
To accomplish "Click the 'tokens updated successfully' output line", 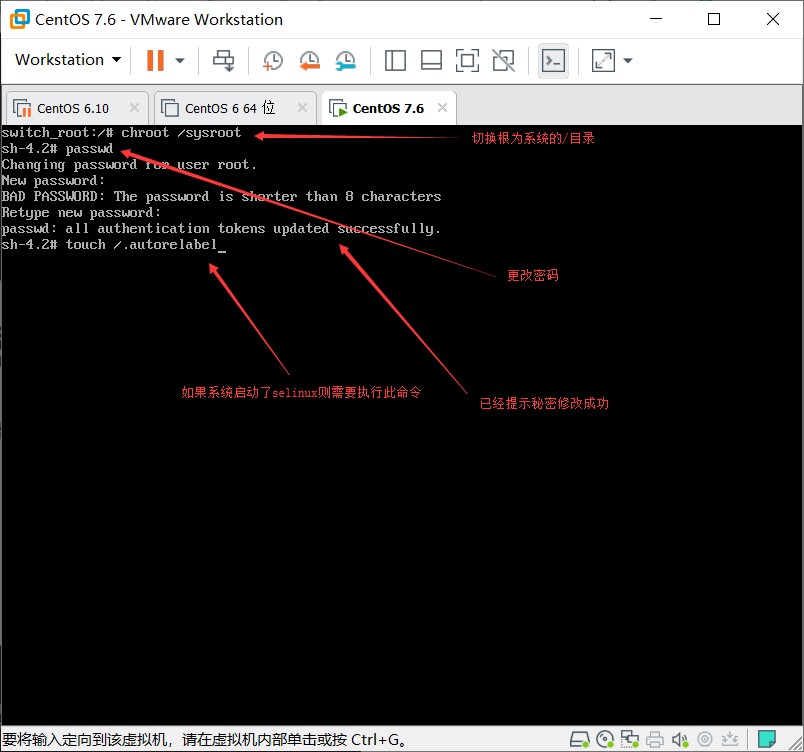I will pyautogui.click(x=221, y=229).
